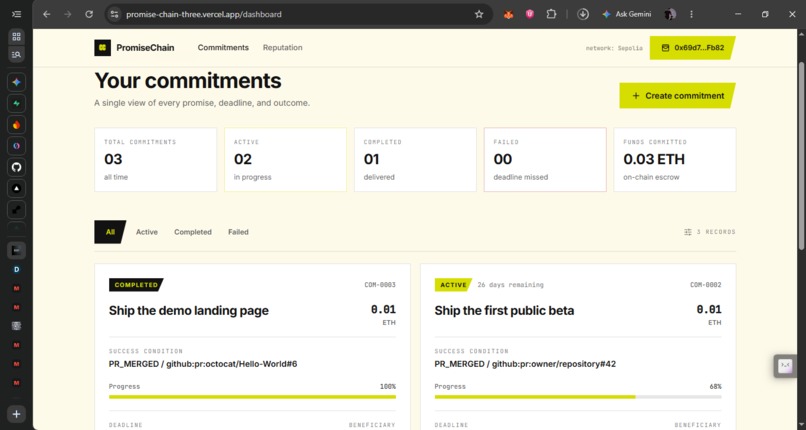This screenshot has width=806, height=430.
Task: Click the 0.01 ETH amount on demo landing card
Action: [x=383, y=315]
